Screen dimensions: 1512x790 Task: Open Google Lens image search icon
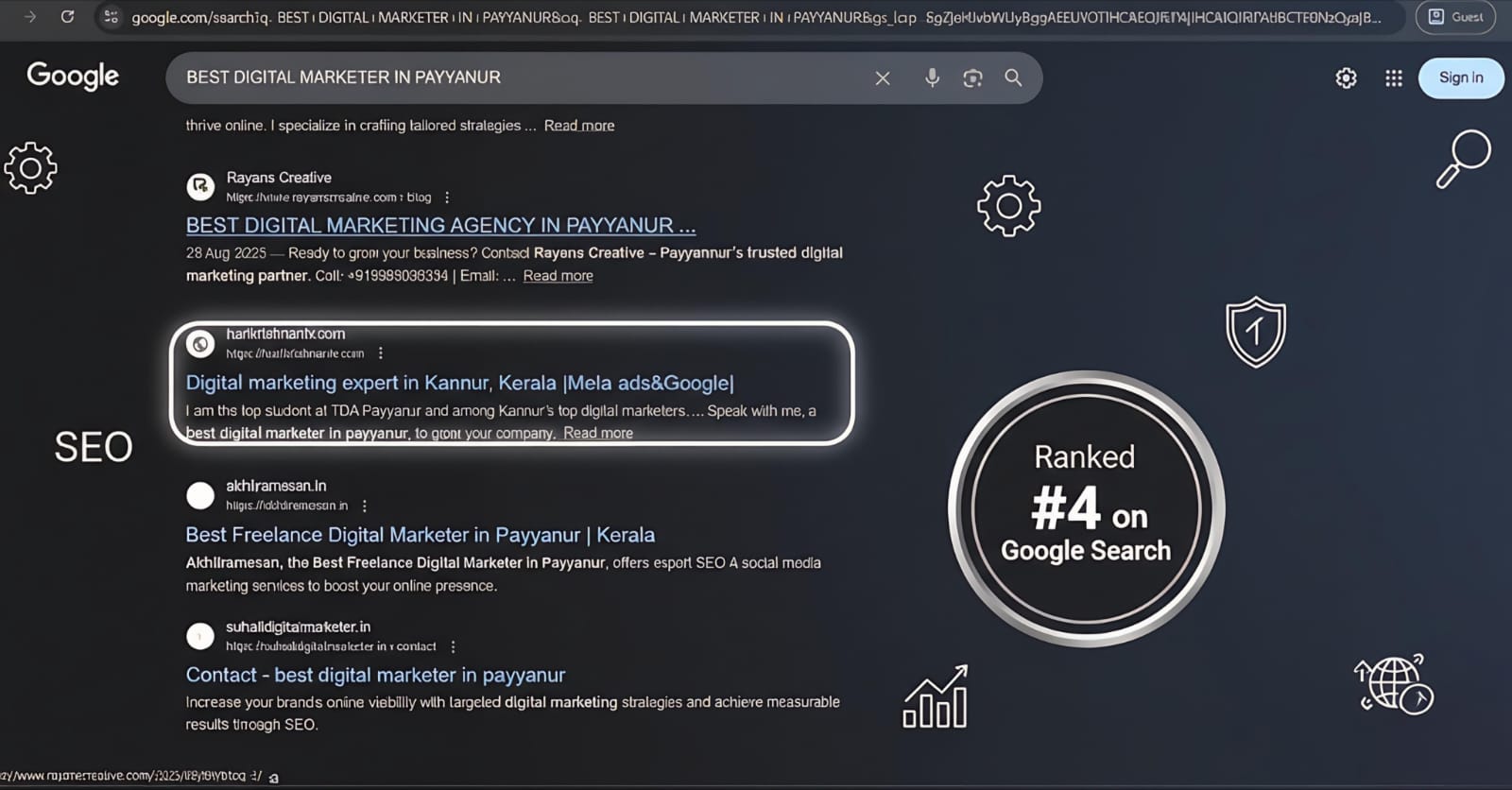pyautogui.click(x=972, y=78)
